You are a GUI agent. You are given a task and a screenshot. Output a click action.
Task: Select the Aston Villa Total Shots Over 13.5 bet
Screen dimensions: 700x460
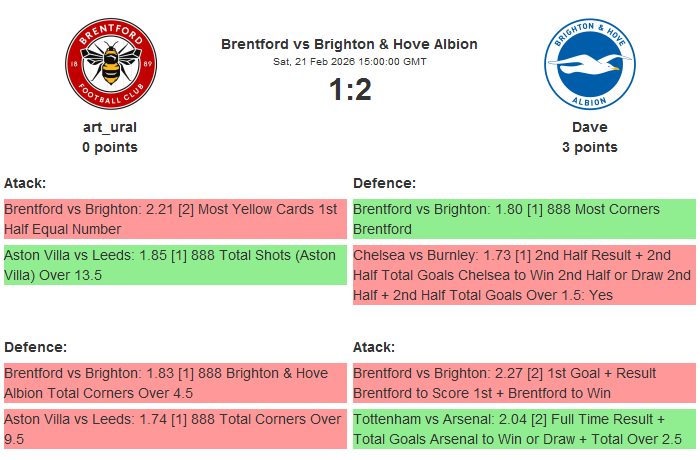pos(175,265)
